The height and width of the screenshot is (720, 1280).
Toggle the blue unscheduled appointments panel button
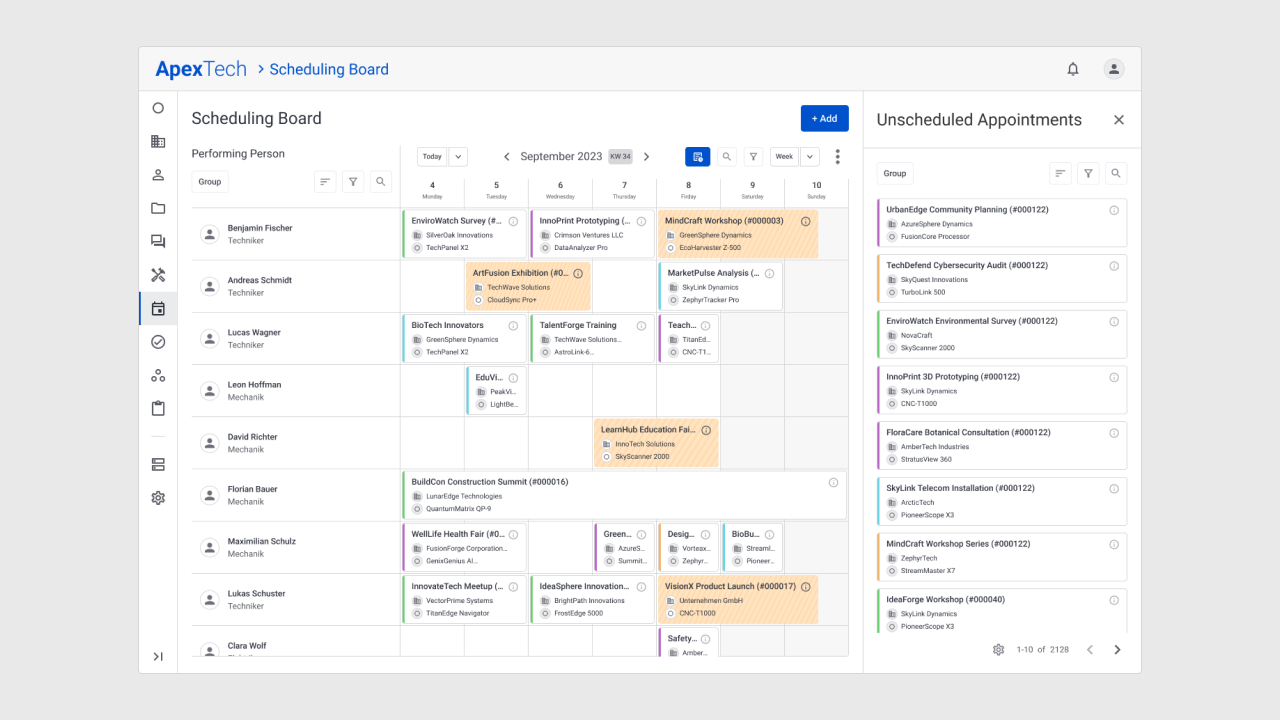(698, 157)
